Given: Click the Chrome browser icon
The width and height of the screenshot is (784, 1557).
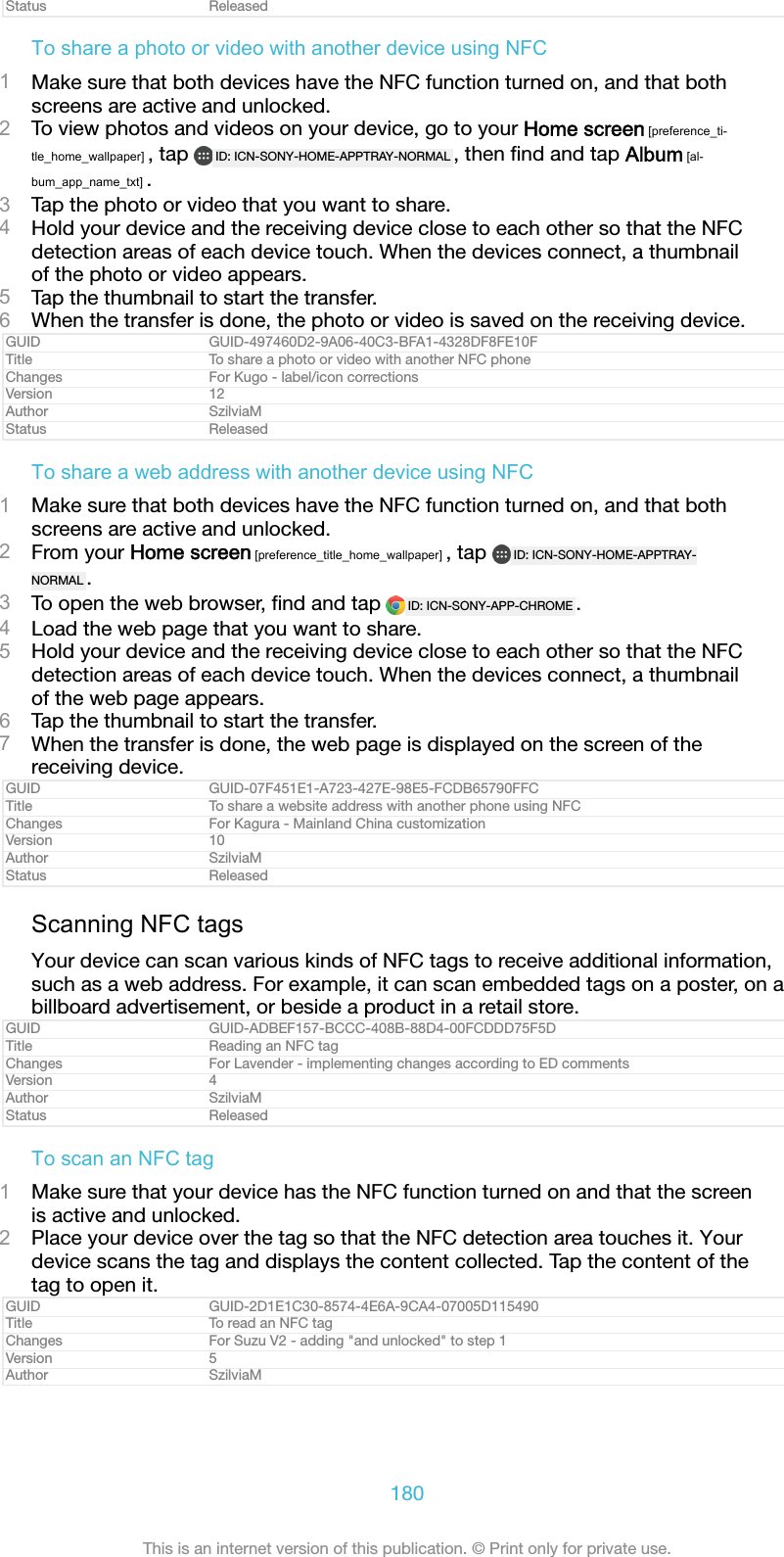Looking at the screenshot, I should pos(395,605).
